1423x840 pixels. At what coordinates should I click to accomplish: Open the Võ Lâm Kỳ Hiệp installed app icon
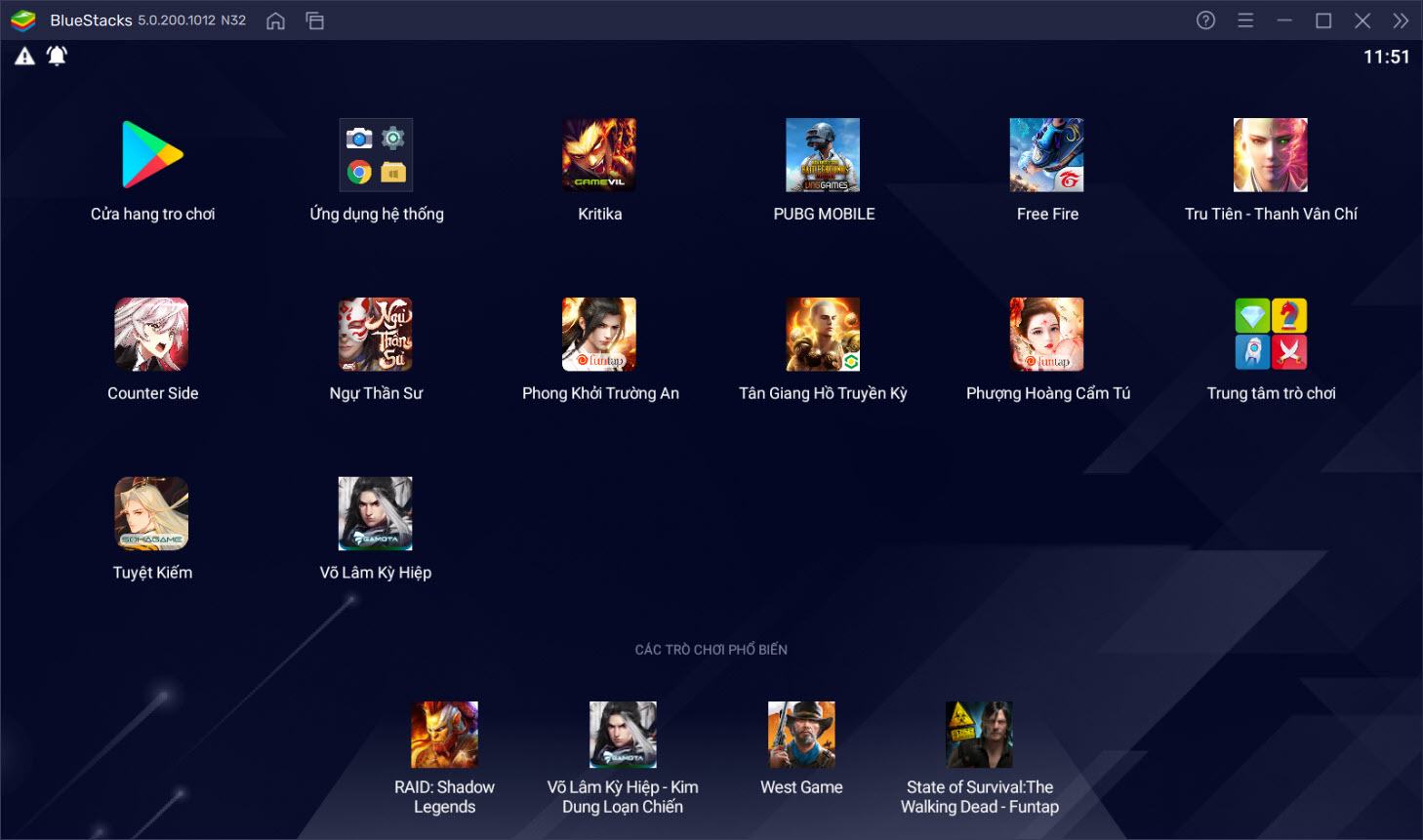point(376,513)
